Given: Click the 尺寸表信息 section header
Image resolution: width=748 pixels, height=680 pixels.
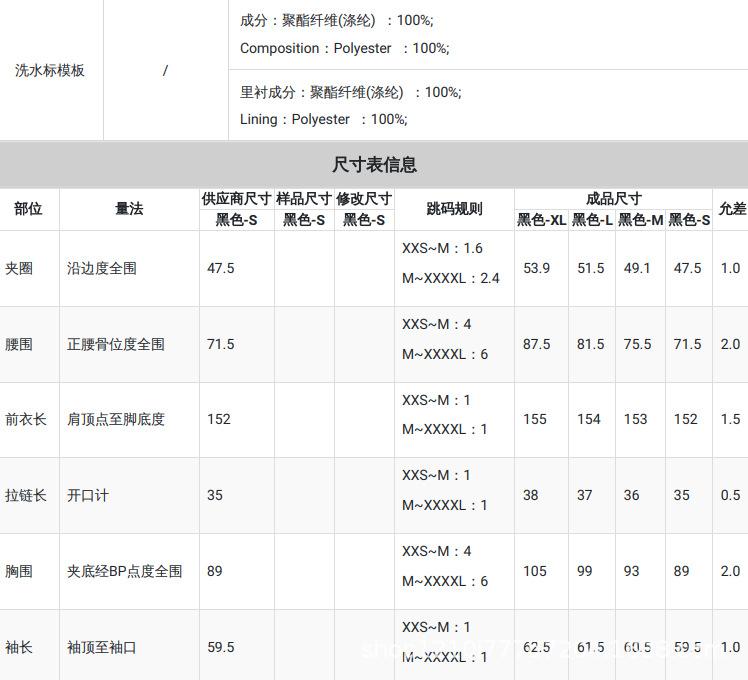Looking at the screenshot, I should [374, 165].
